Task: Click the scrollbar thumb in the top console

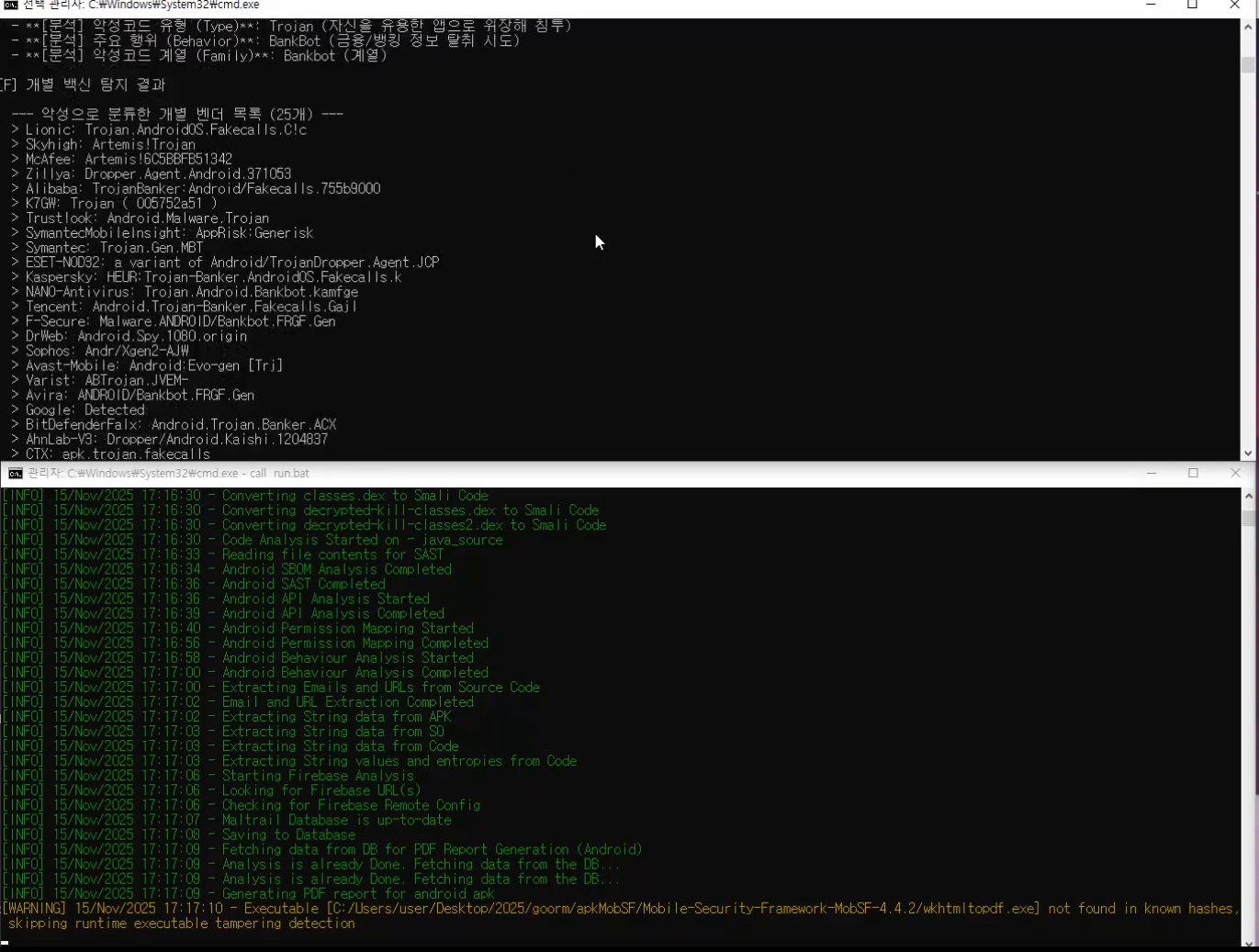Action: pyautogui.click(x=1248, y=65)
